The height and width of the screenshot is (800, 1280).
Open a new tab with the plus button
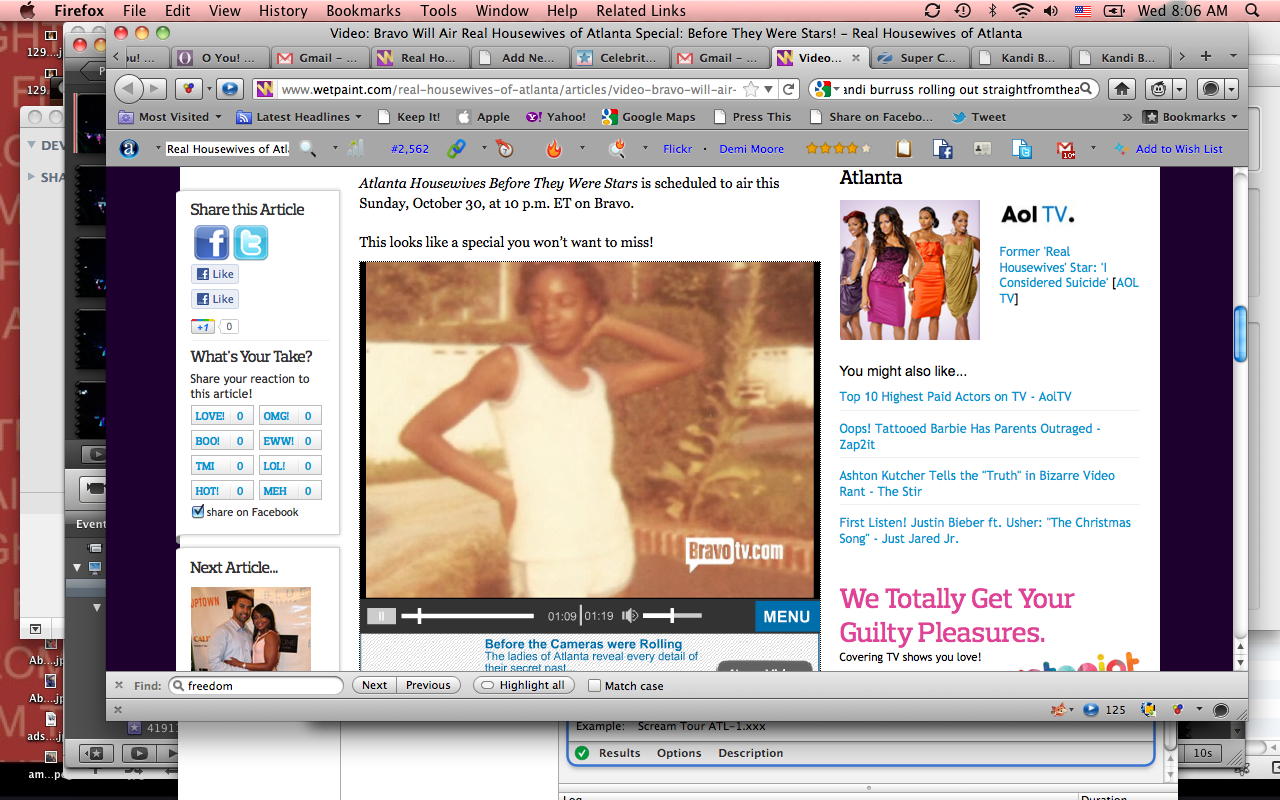click(x=1206, y=57)
